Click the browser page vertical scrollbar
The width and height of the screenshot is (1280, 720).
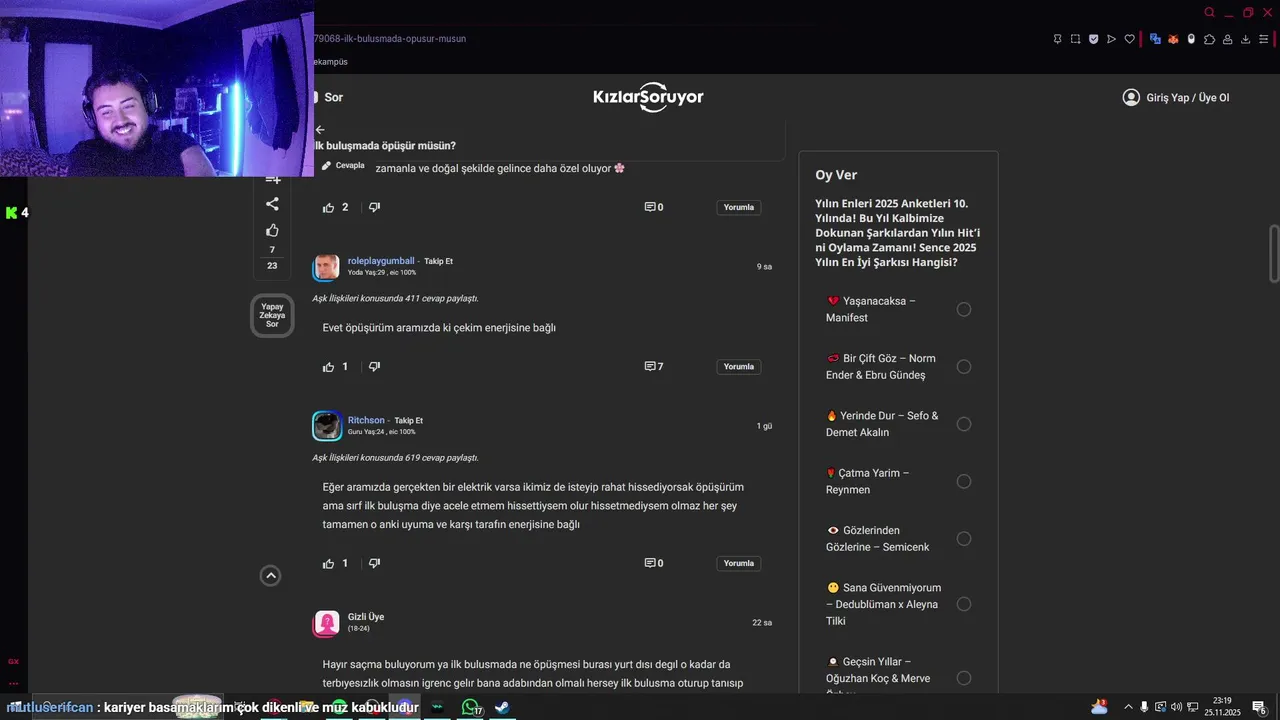pos(1274,255)
